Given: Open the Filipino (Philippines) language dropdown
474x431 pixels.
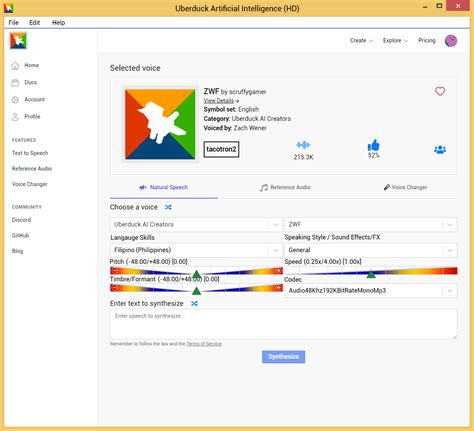Looking at the screenshot, I should point(196,250).
